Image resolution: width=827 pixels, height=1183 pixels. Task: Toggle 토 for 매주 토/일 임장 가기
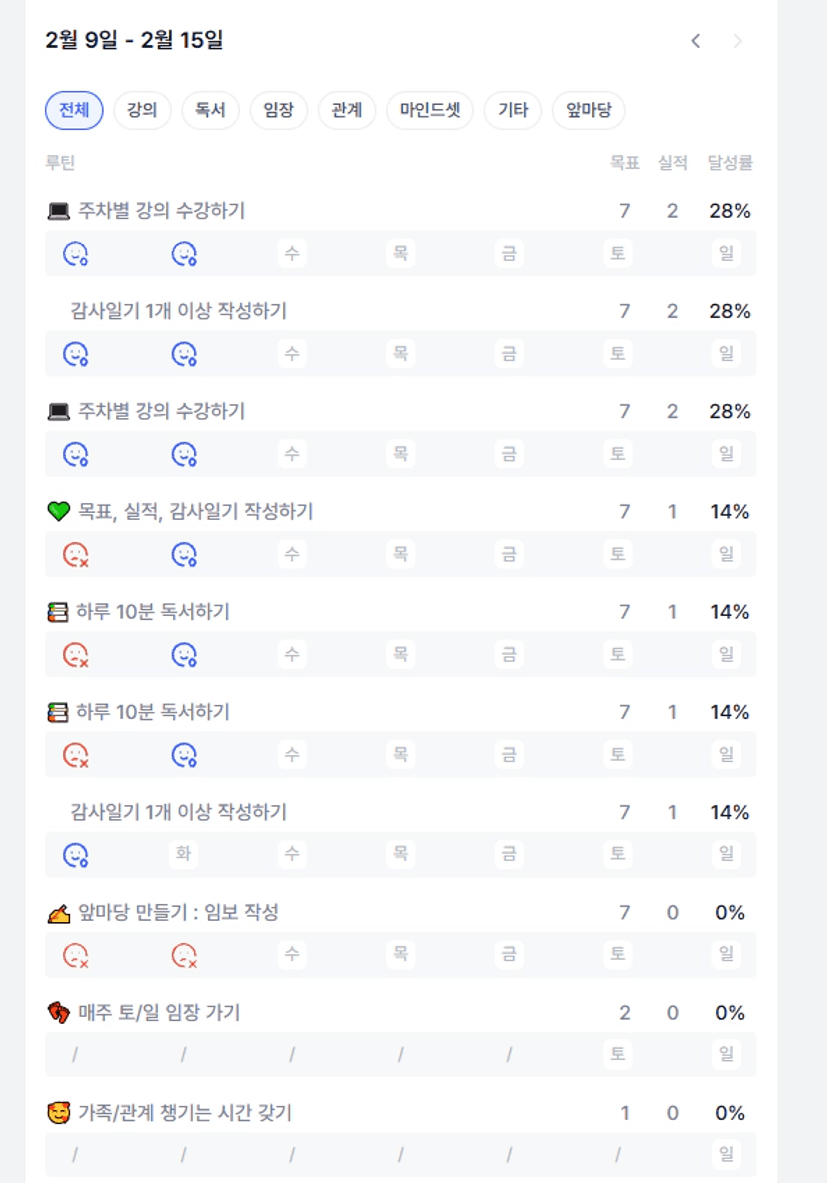click(618, 1054)
